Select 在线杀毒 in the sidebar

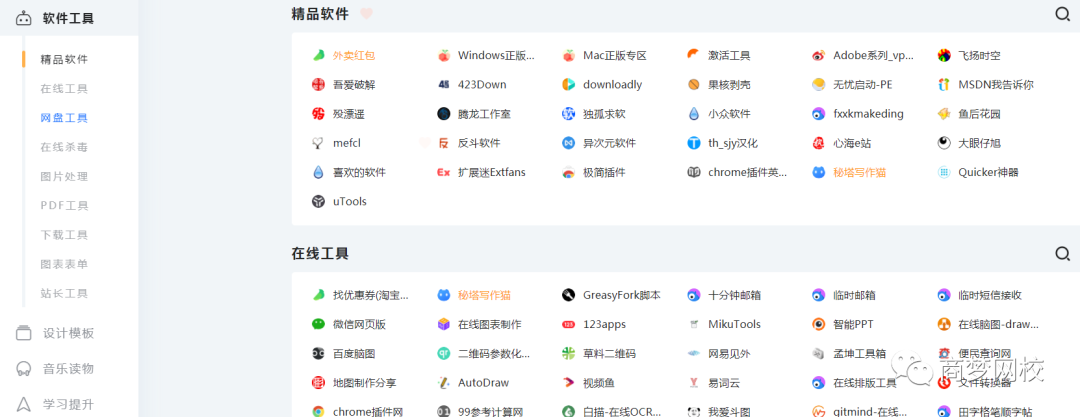click(64, 147)
